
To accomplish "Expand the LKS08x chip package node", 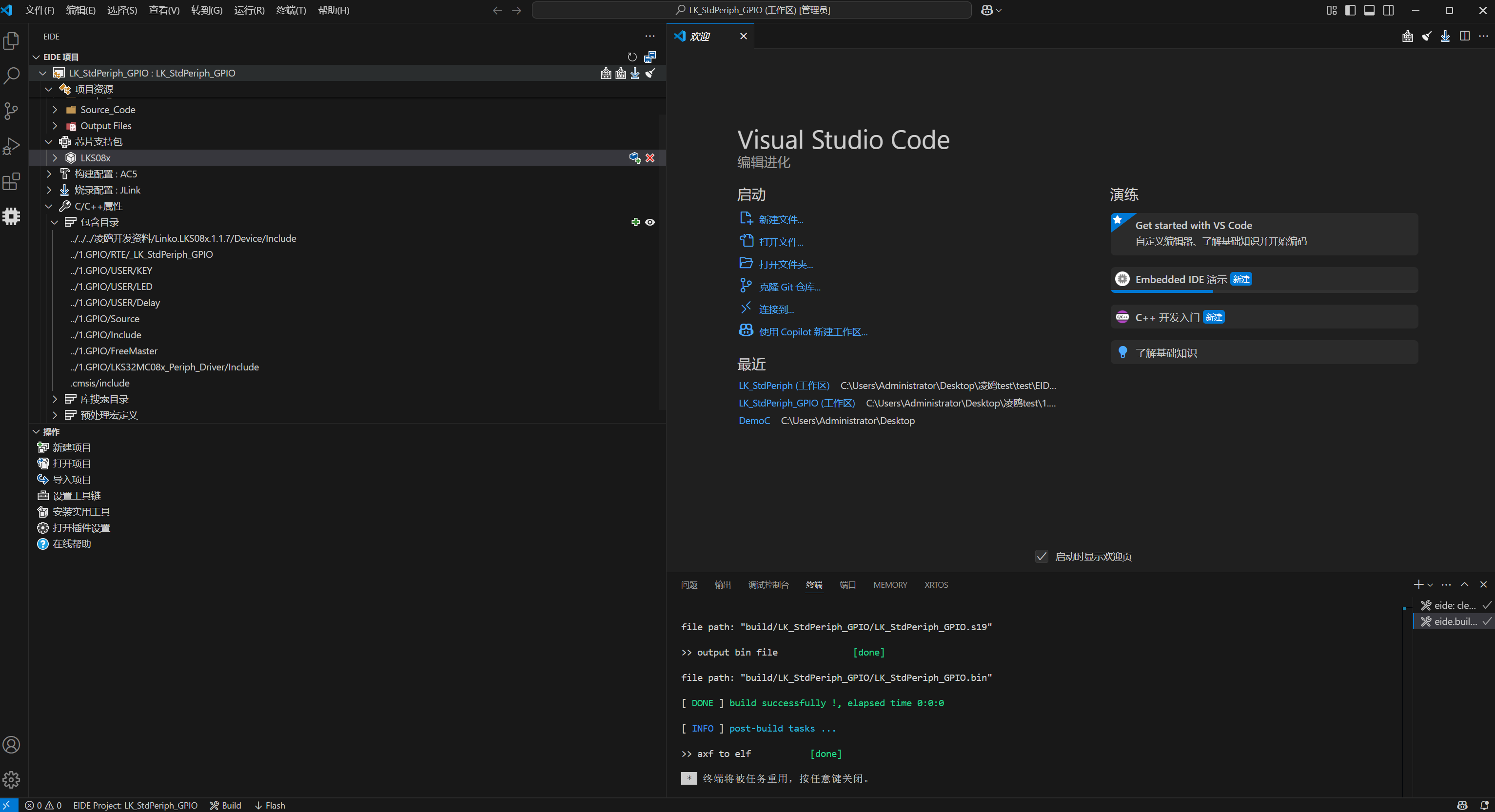I will coord(55,158).
